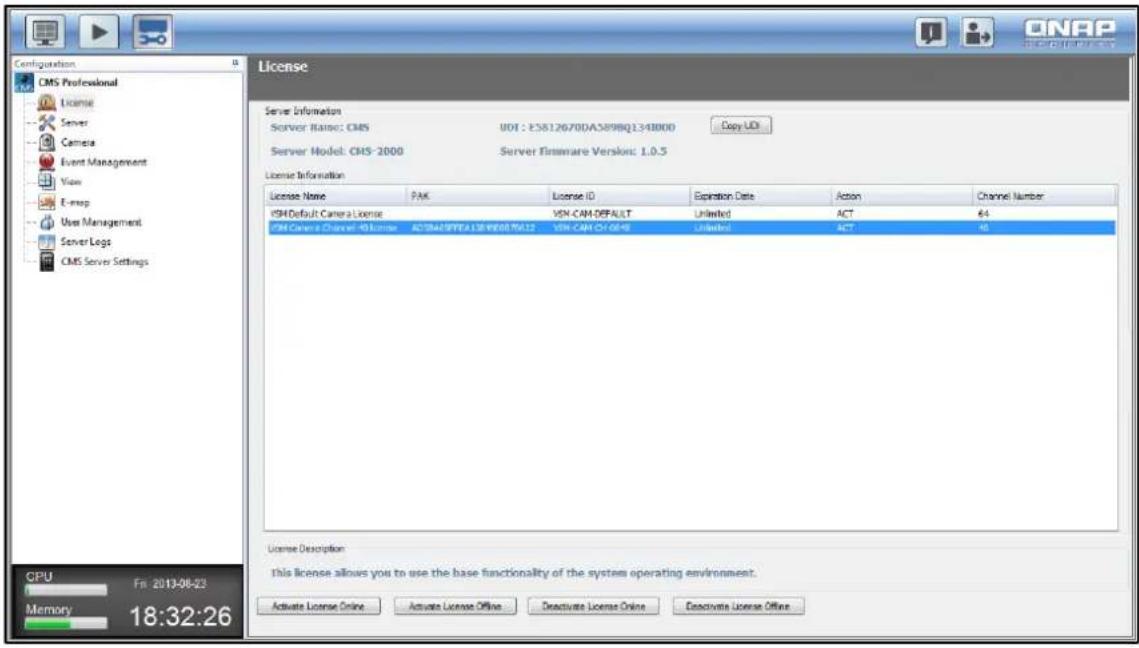Pin the Configuration panel
1139x648 pixels.
pyautogui.click(x=235, y=63)
